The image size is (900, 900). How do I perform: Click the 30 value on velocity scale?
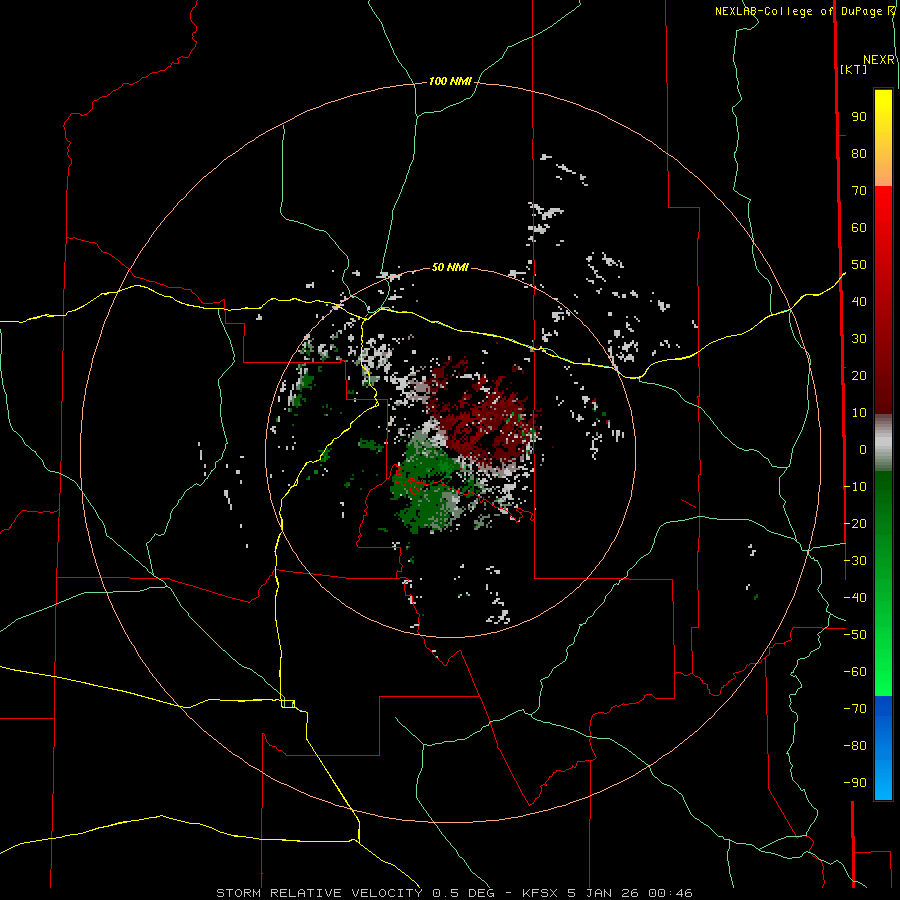pos(859,339)
